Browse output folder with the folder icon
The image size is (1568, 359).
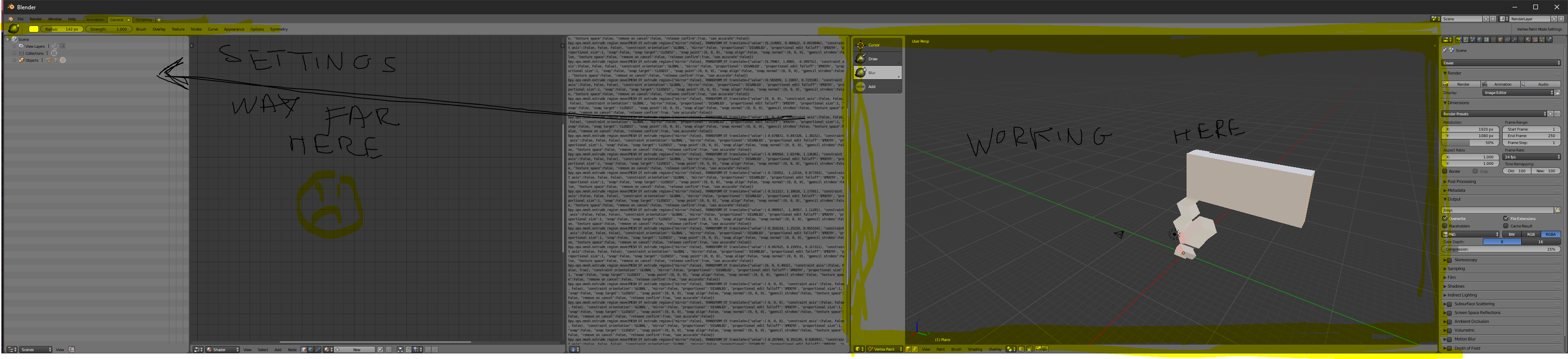click(1557, 210)
